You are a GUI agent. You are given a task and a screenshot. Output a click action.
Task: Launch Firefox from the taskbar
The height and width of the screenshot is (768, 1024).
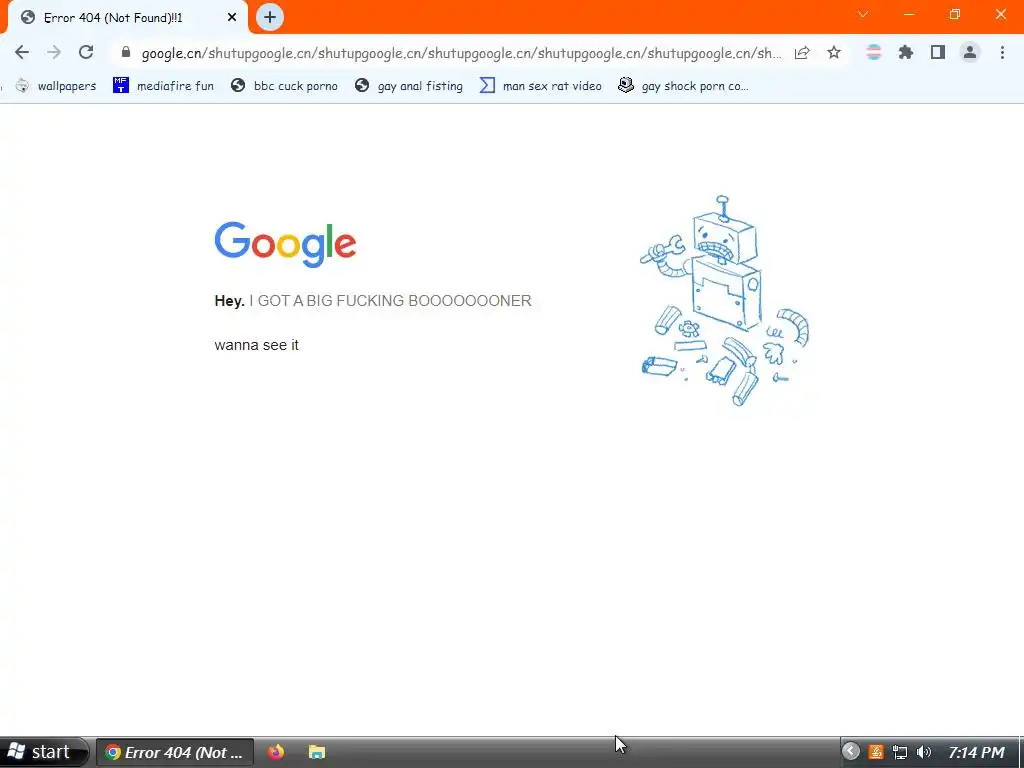pyautogui.click(x=276, y=752)
